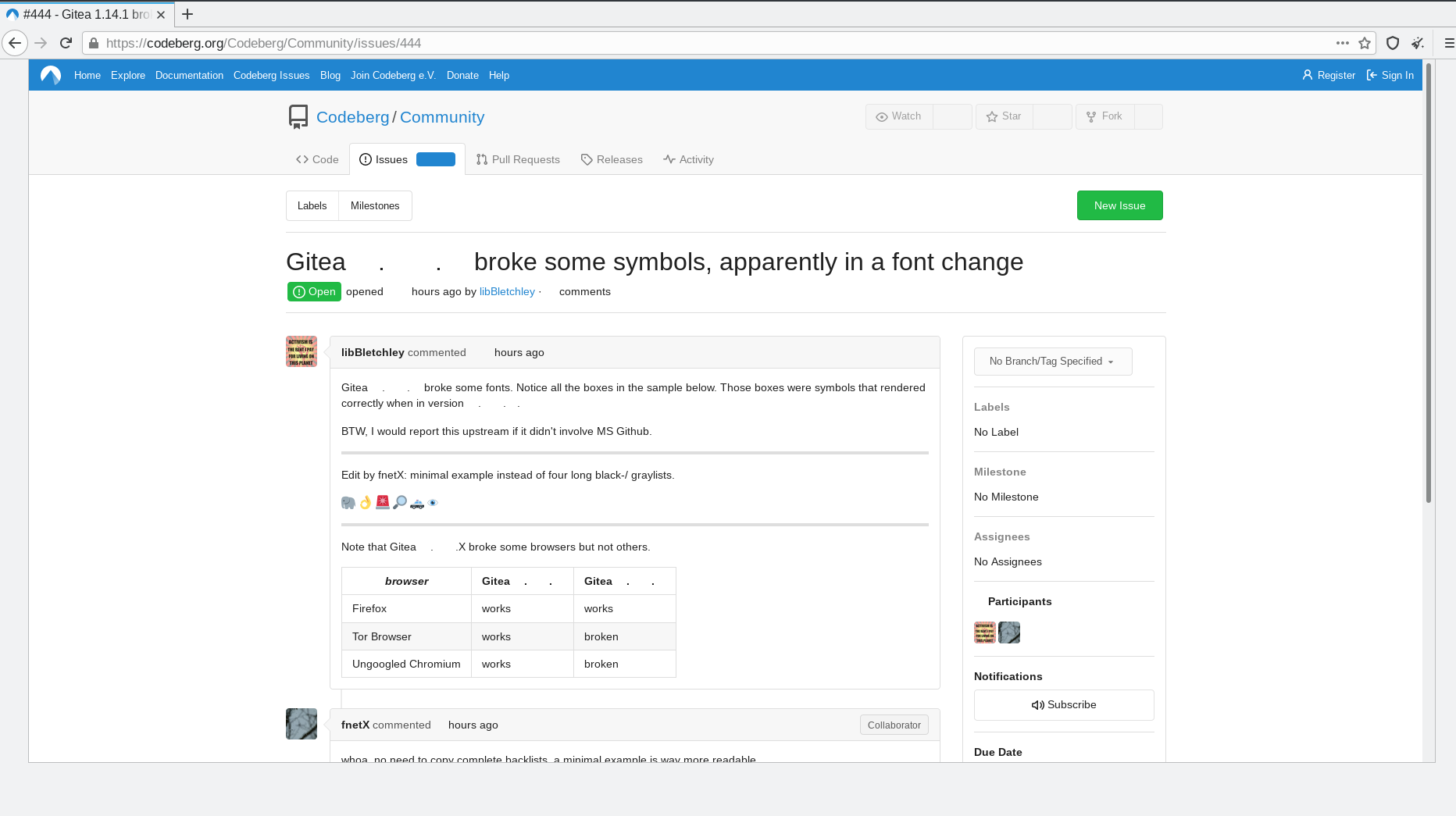
Task: Open the Releases tab
Action: 612,159
